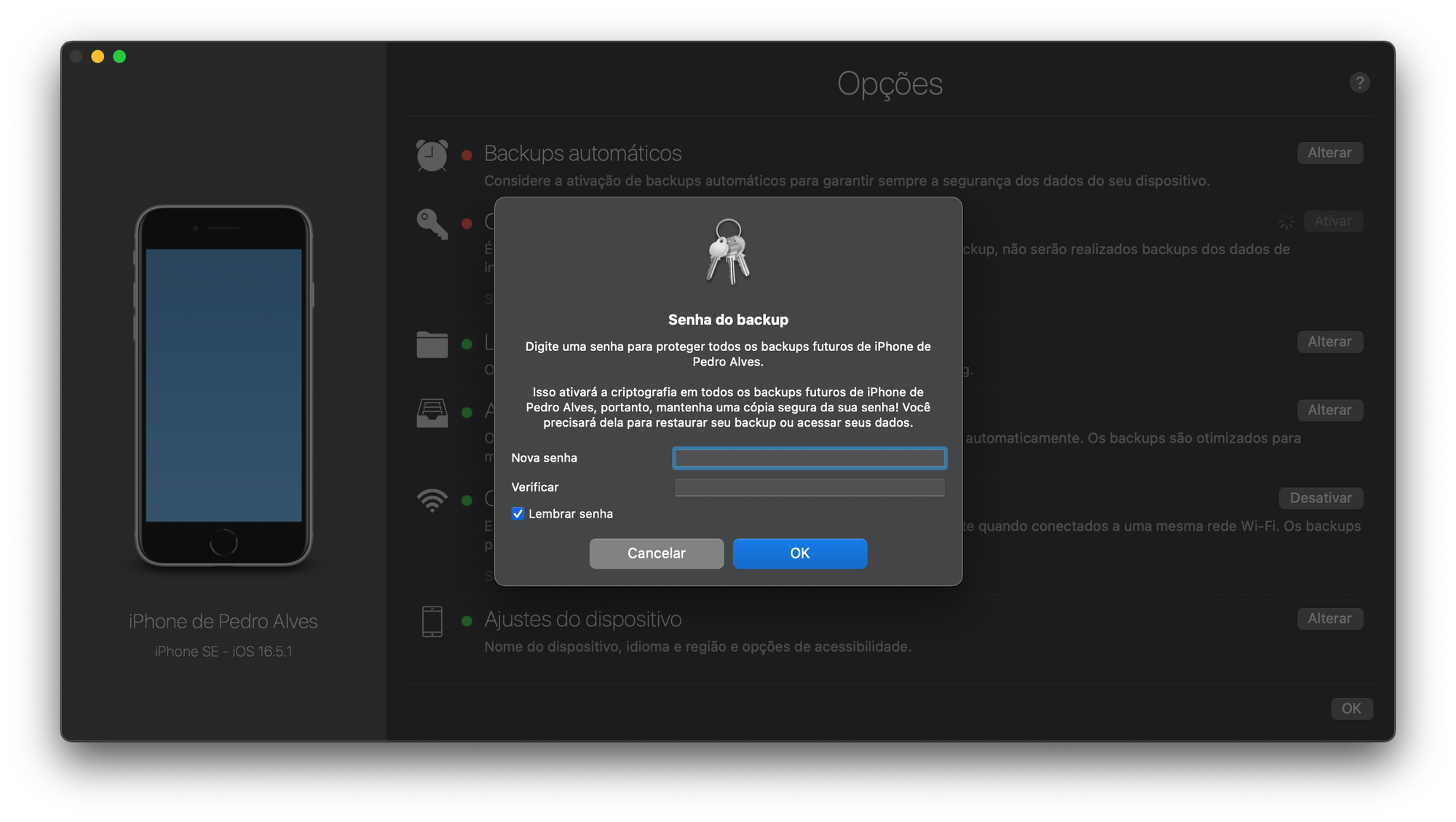Viewport: 1456px width, 822px height.
Task: Click the Wi-Fi icon in the options list
Action: tap(432, 500)
